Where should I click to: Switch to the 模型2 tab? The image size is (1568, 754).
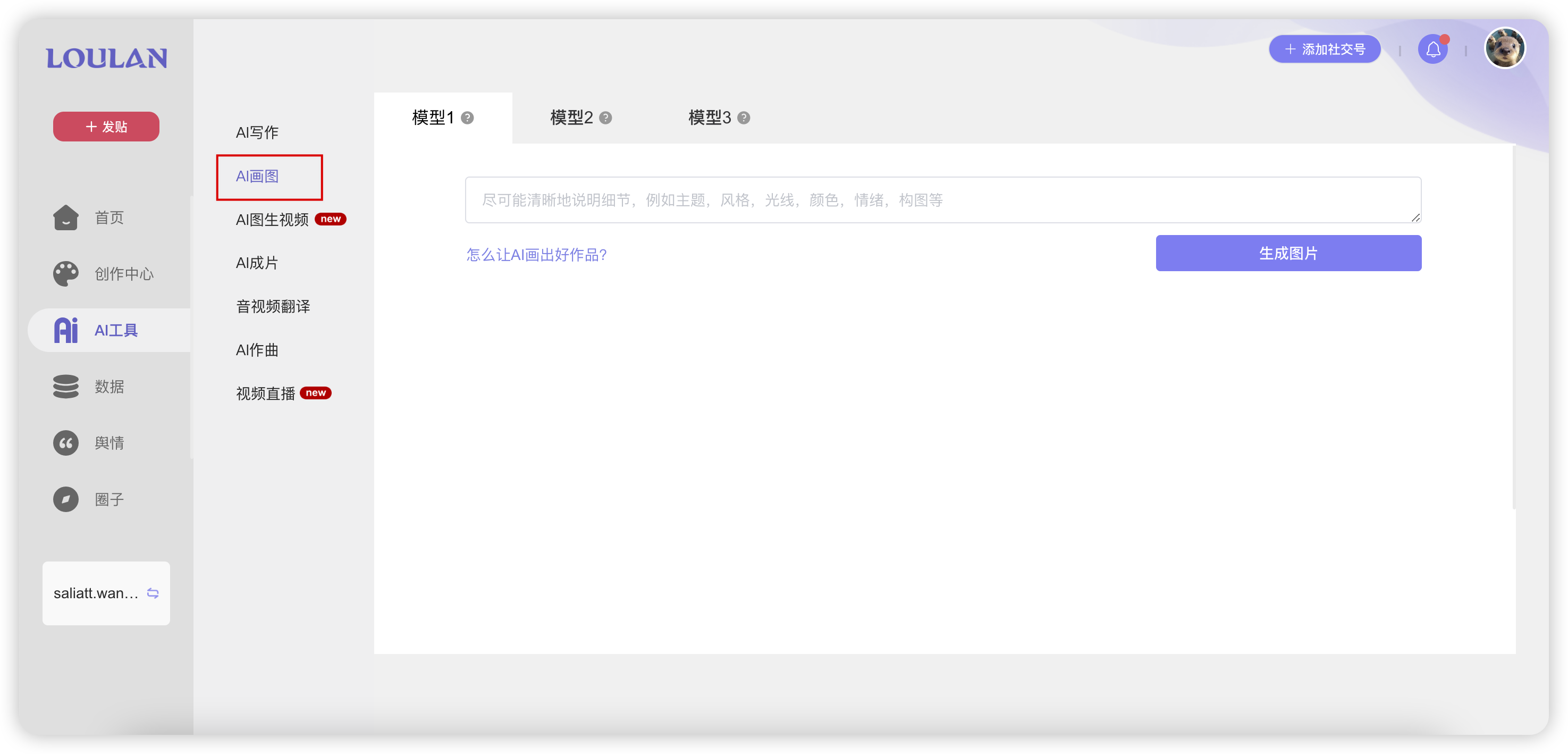(x=581, y=118)
